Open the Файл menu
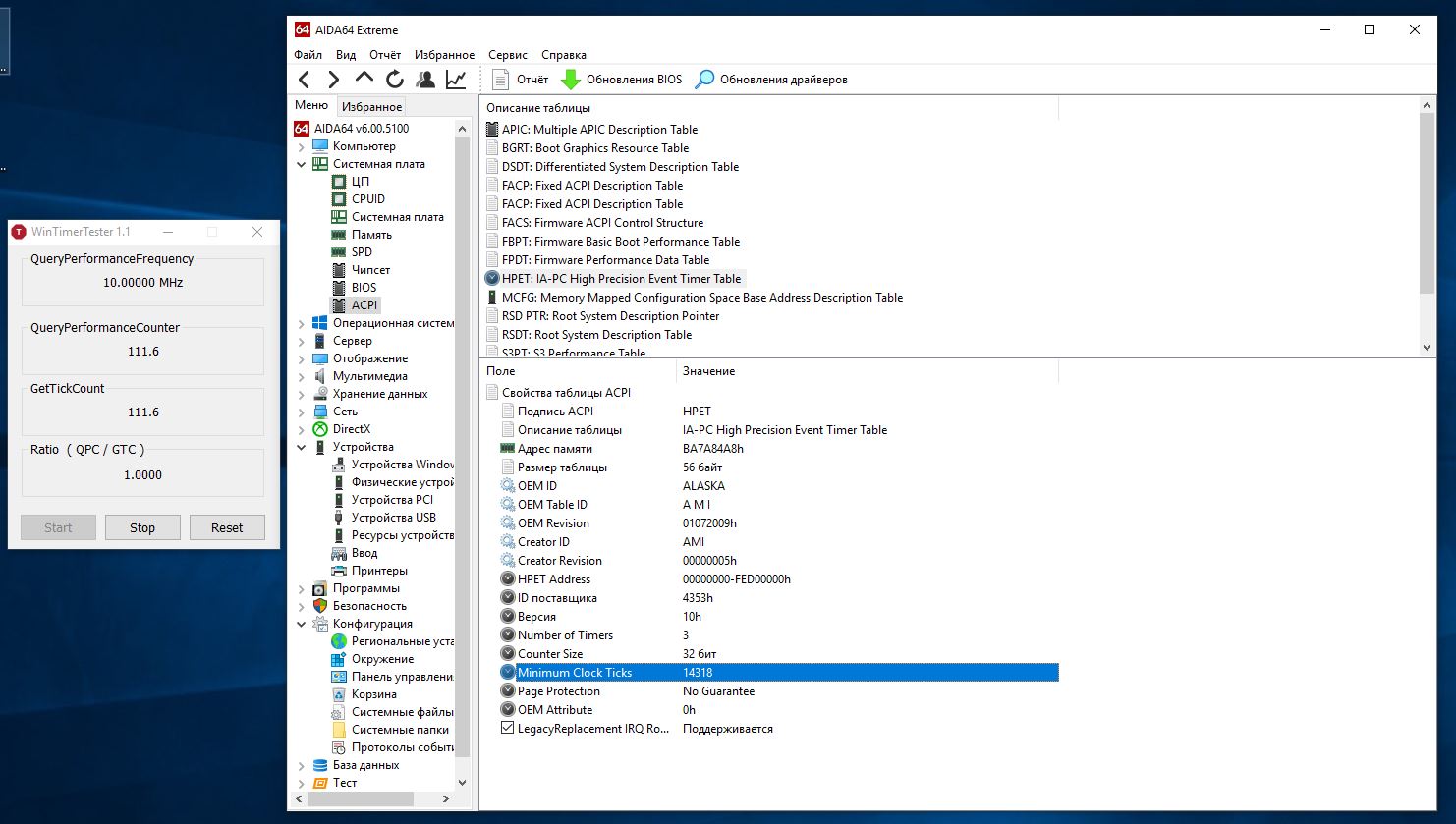This screenshot has width=1456, height=824. (308, 55)
